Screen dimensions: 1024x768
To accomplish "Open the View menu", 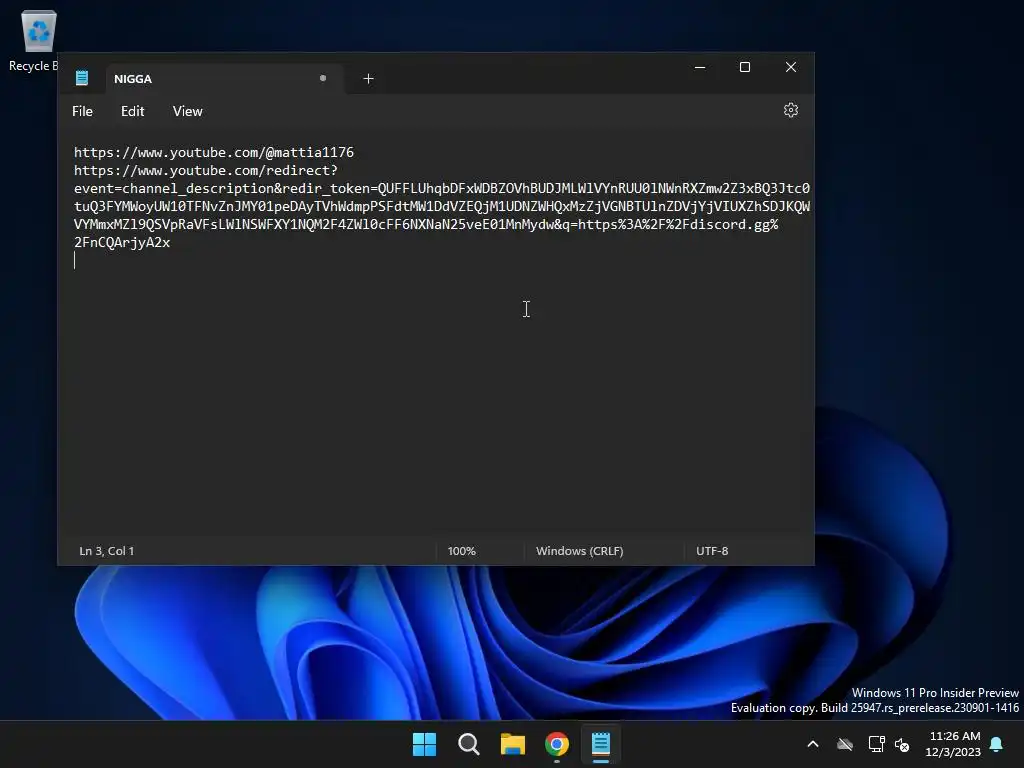I will [187, 111].
